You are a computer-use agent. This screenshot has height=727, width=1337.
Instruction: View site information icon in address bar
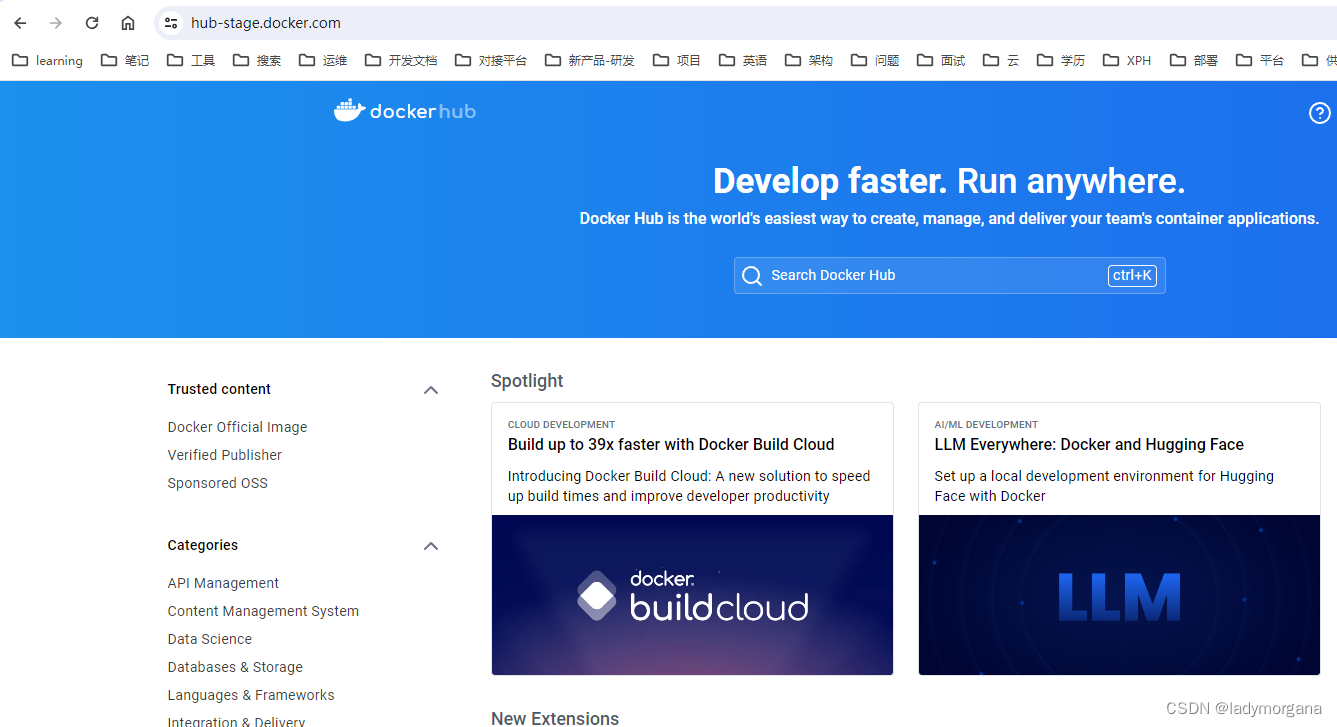pos(171,23)
